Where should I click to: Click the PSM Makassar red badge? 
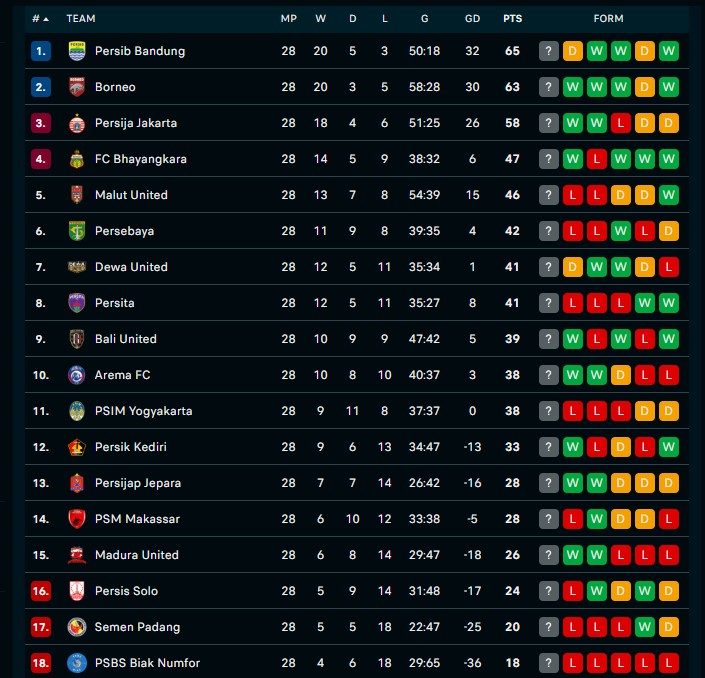pyautogui.click(x=77, y=519)
